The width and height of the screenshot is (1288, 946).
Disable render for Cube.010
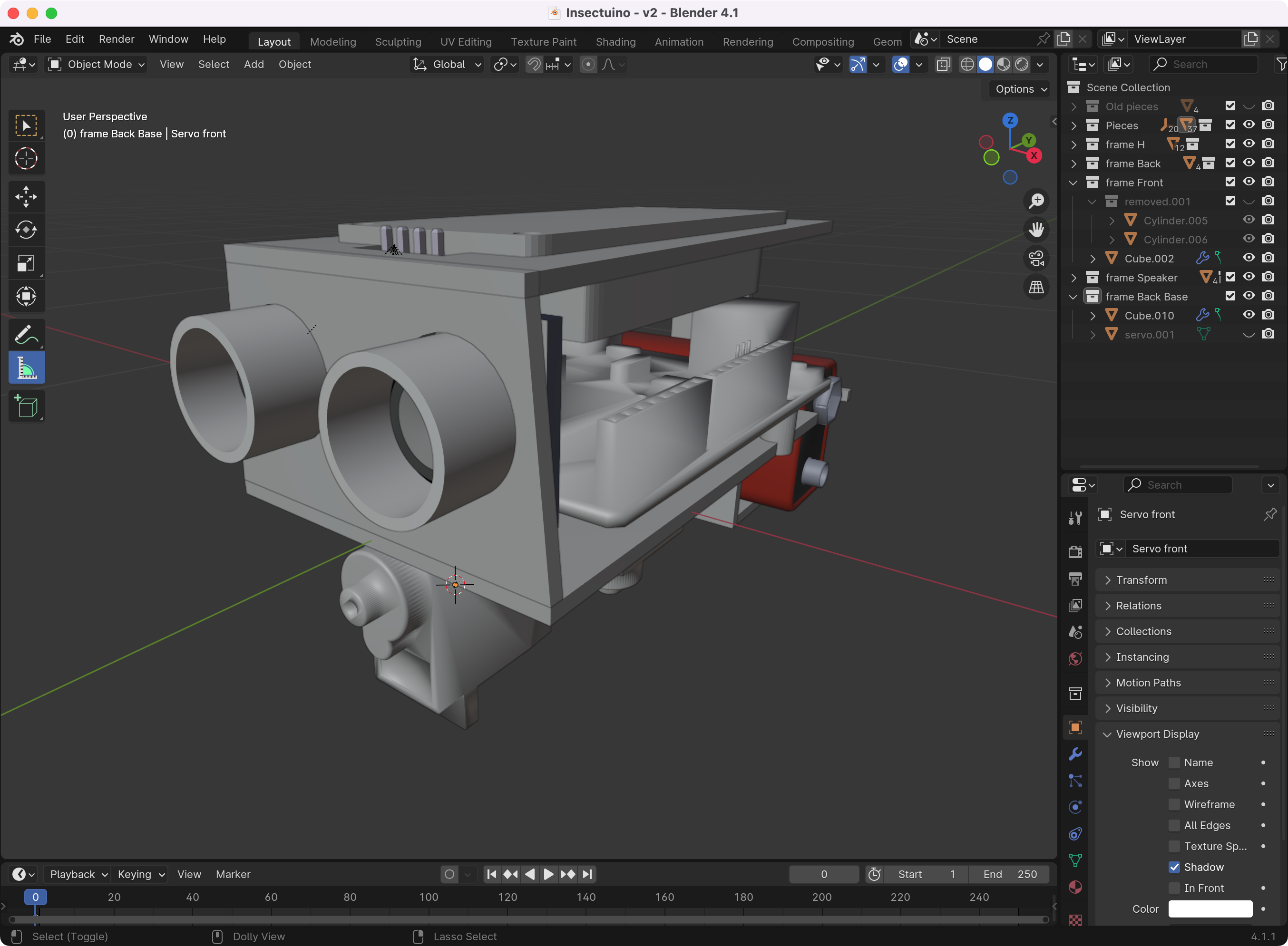tap(1268, 314)
